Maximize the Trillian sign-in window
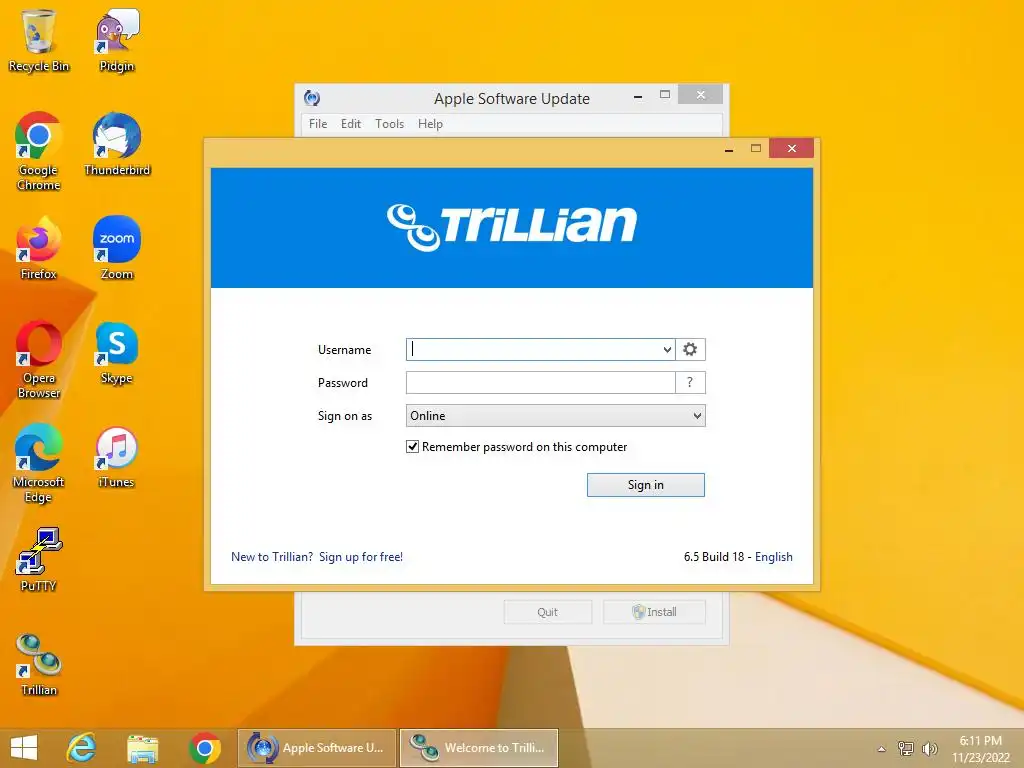Viewport: 1024px width, 768px height. click(756, 149)
